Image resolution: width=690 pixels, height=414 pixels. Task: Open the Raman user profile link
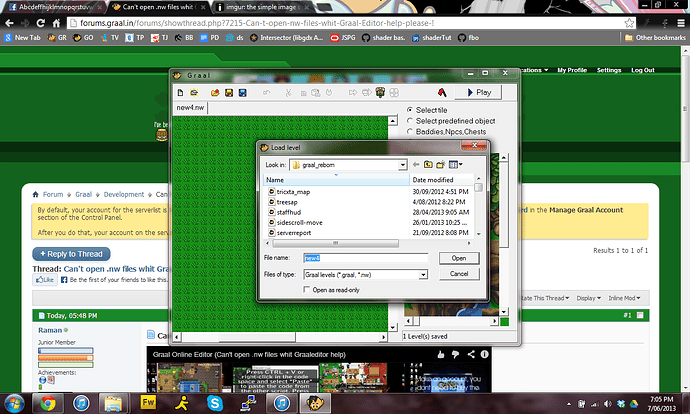click(x=50, y=330)
